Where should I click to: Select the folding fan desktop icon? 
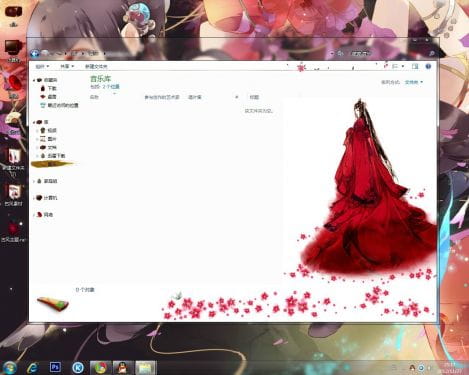[13, 123]
